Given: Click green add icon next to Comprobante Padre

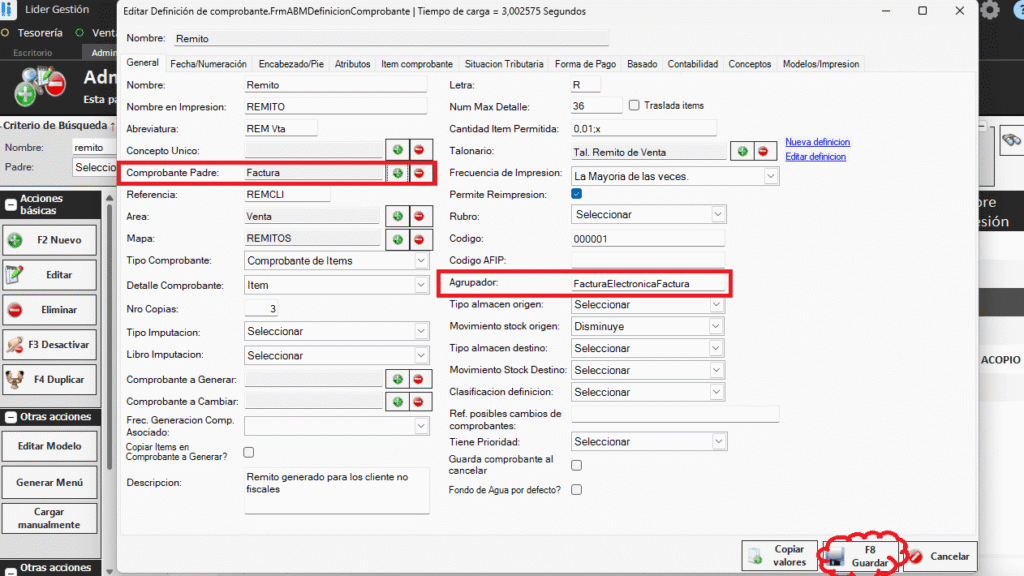Looking at the screenshot, I should pyautogui.click(x=397, y=173).
